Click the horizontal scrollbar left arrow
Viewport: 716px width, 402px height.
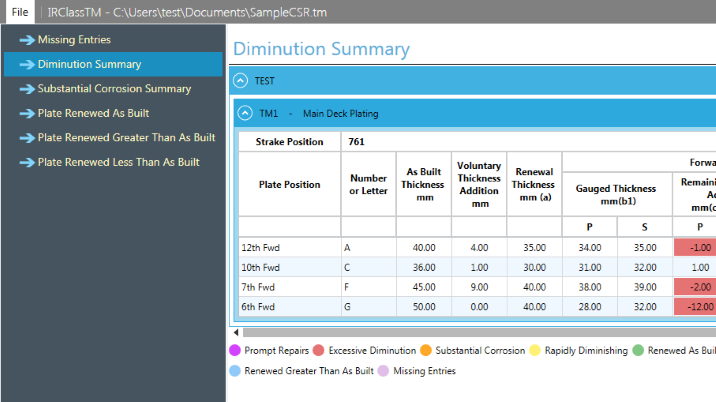tap(236, 333)
